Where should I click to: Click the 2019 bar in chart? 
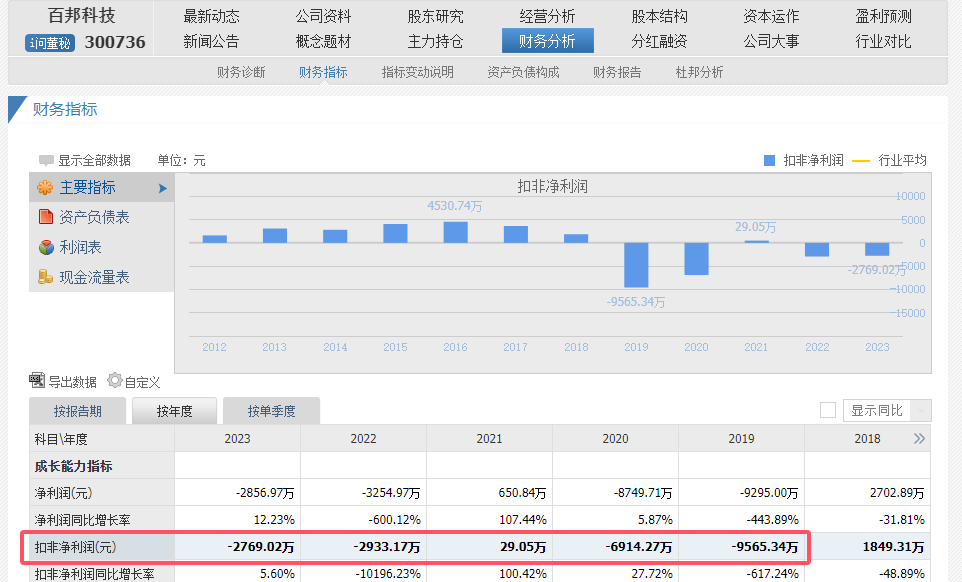pyautogui.click(x=636, y=265)
